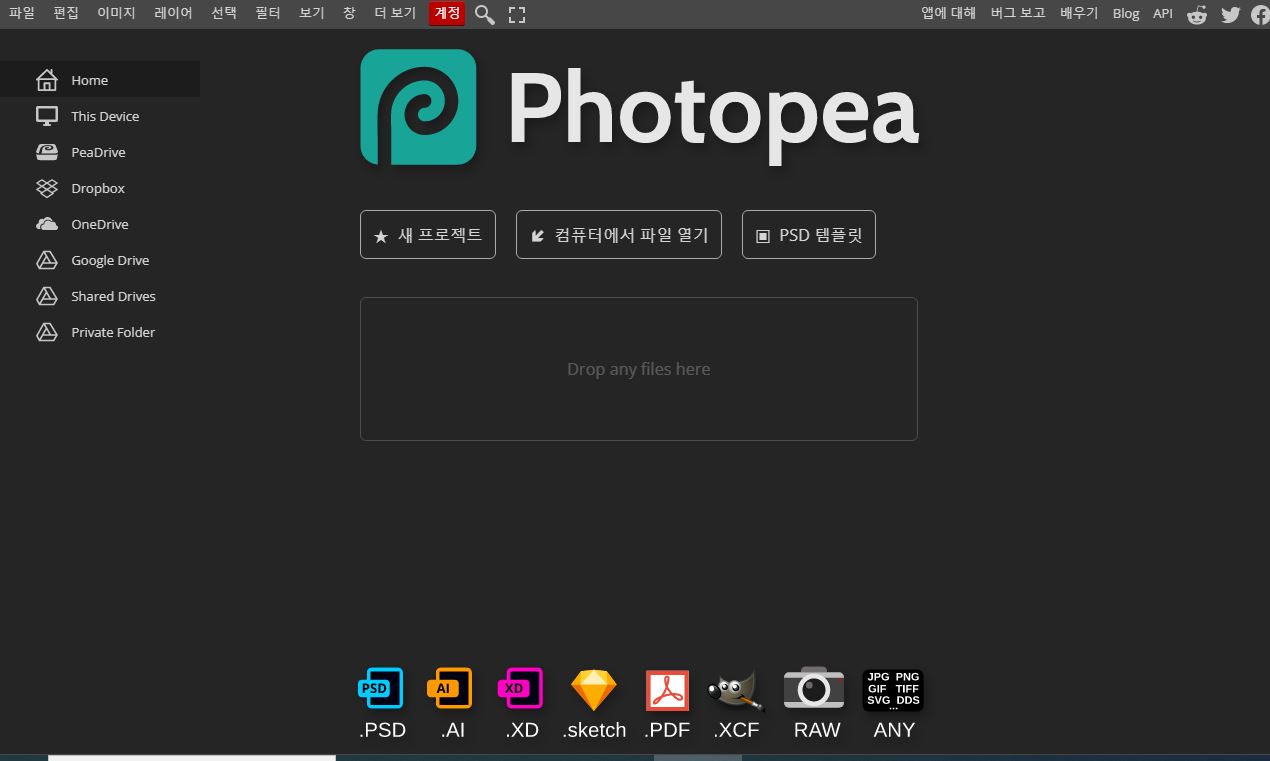Click the PeaDrive icon
This screenshot has width=1270, height=761.
(x=47, y=152)
